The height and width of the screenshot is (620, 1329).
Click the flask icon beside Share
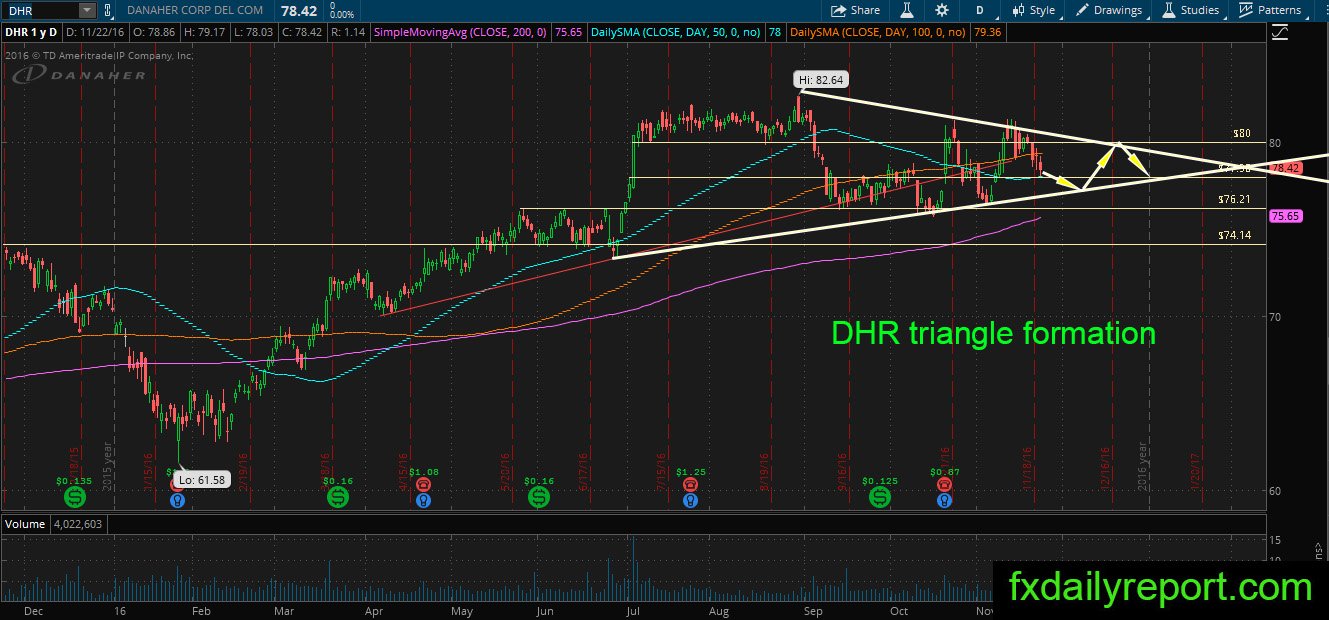[x=908, y=10]
